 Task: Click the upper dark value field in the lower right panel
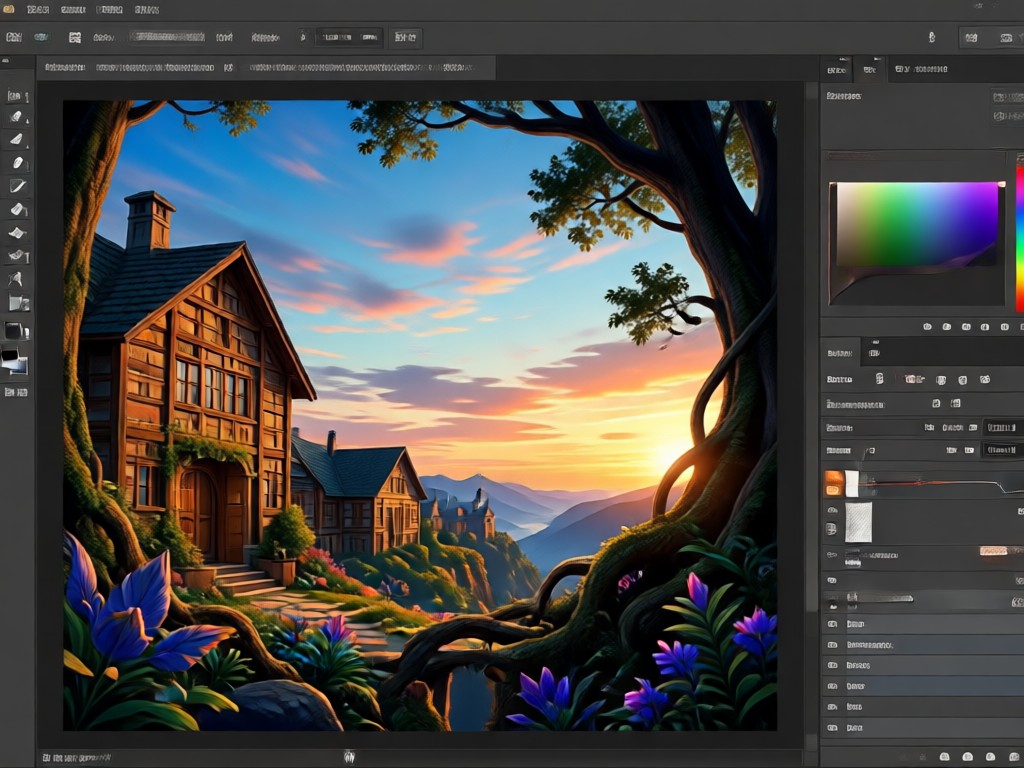pyautogui.click(x=1002, y=428)
